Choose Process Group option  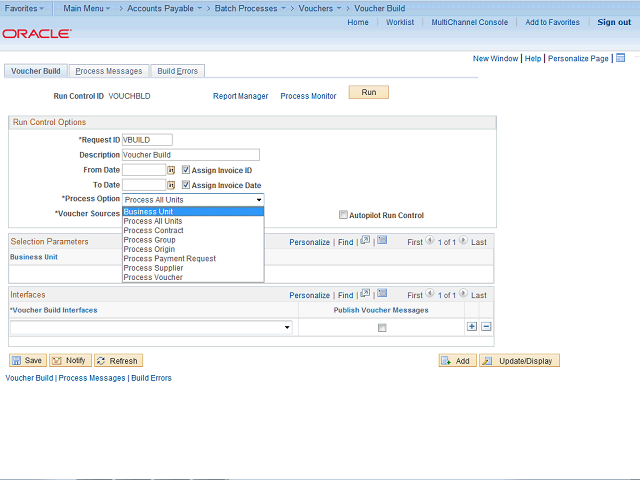pyautogui.click(x=193, y=240)
